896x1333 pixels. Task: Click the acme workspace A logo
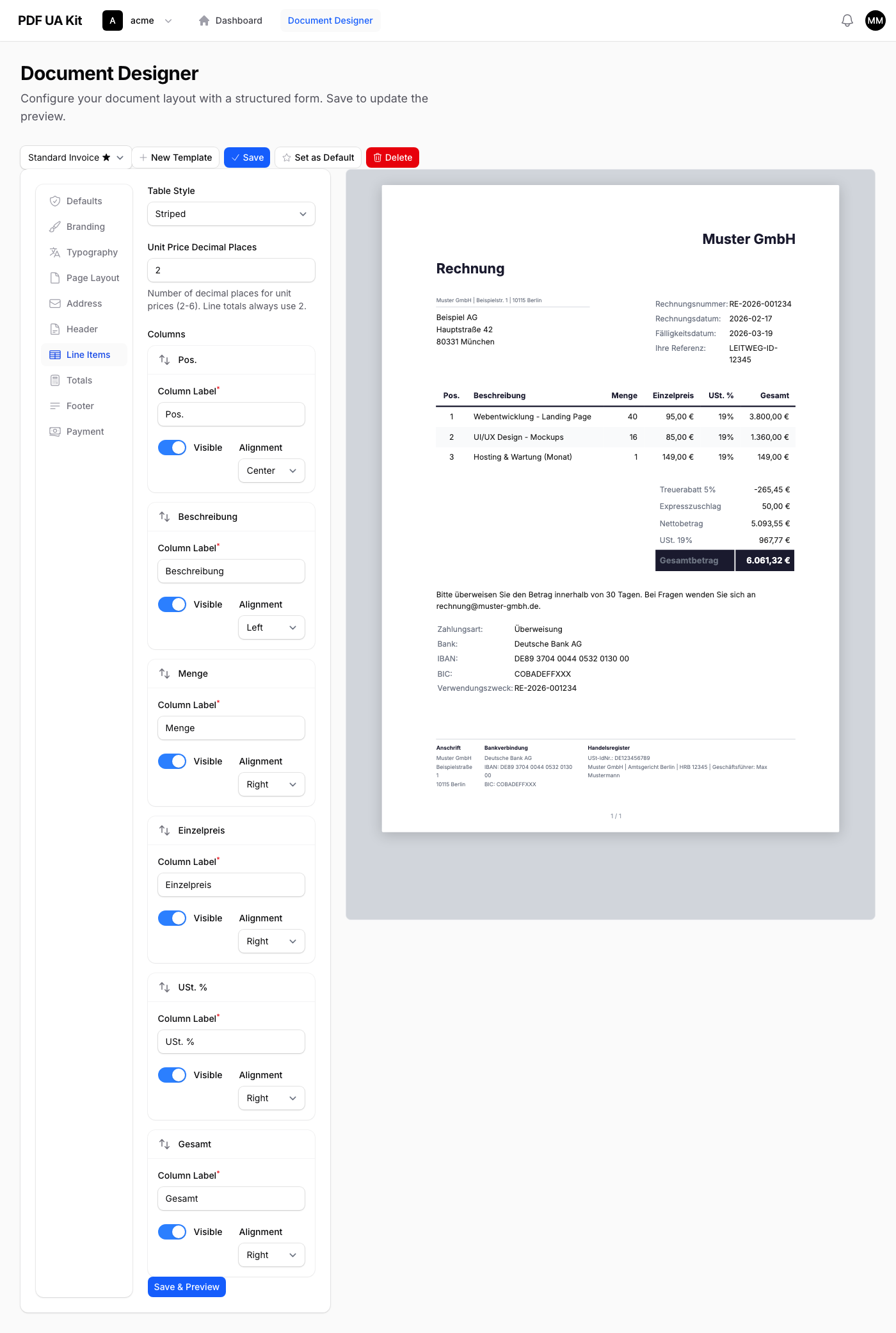coord(113,20)
